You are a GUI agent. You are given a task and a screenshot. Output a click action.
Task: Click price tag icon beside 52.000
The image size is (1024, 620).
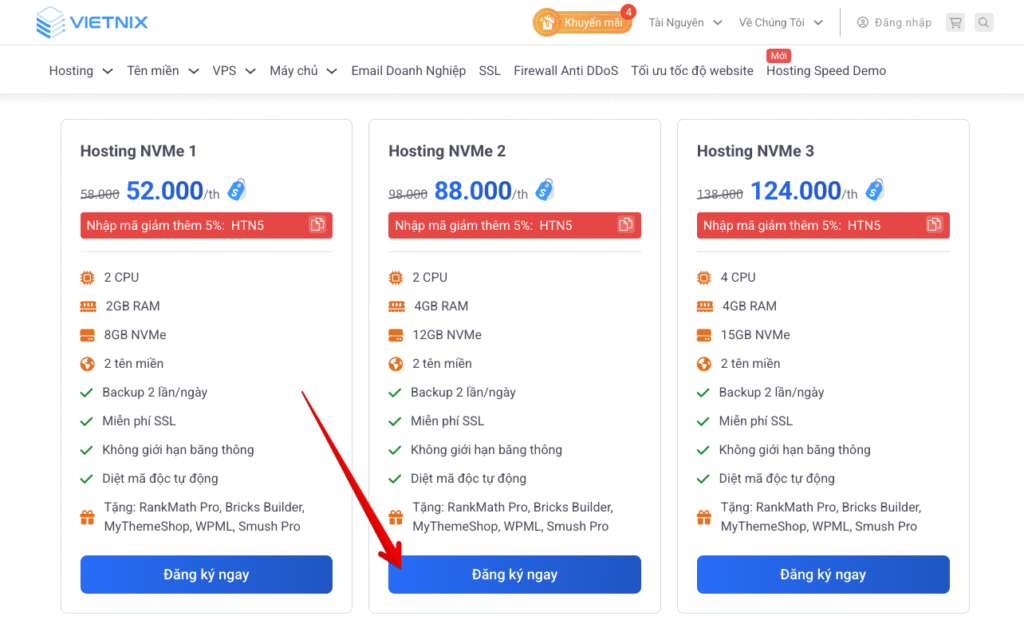(236, 188)
